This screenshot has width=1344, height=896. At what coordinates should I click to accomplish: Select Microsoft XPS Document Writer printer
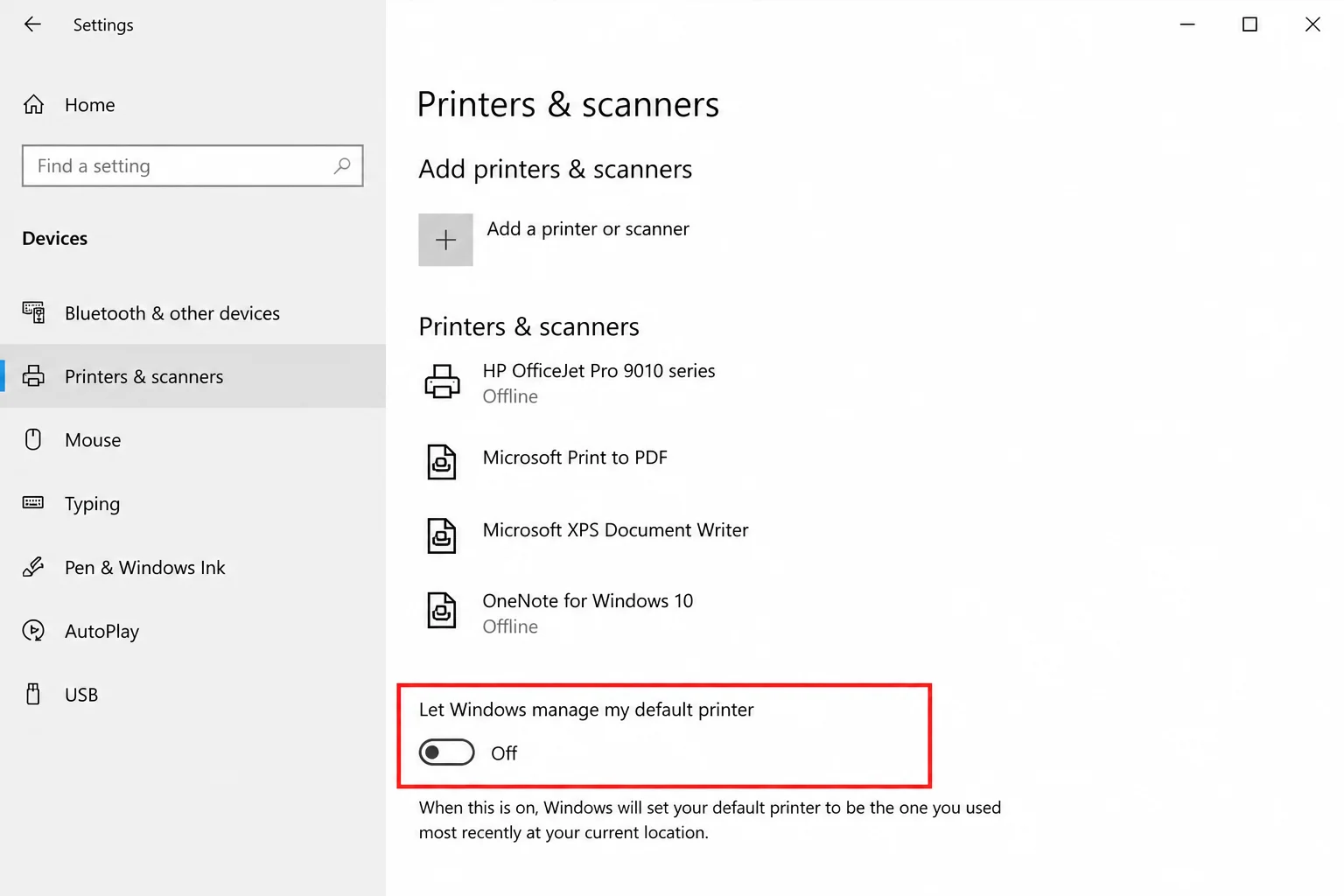615,530
